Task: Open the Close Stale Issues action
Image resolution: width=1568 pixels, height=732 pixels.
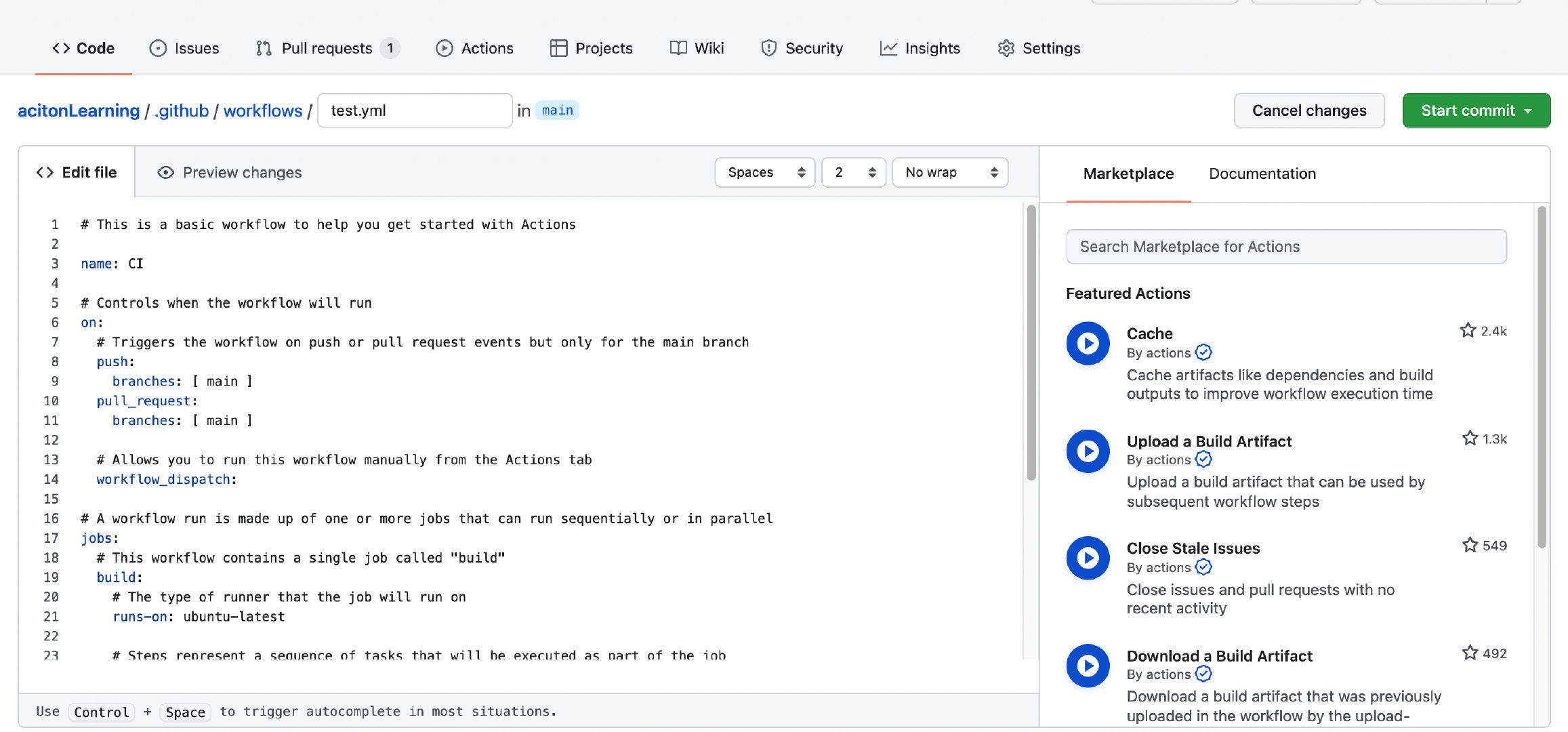Action: (1193, 548)
